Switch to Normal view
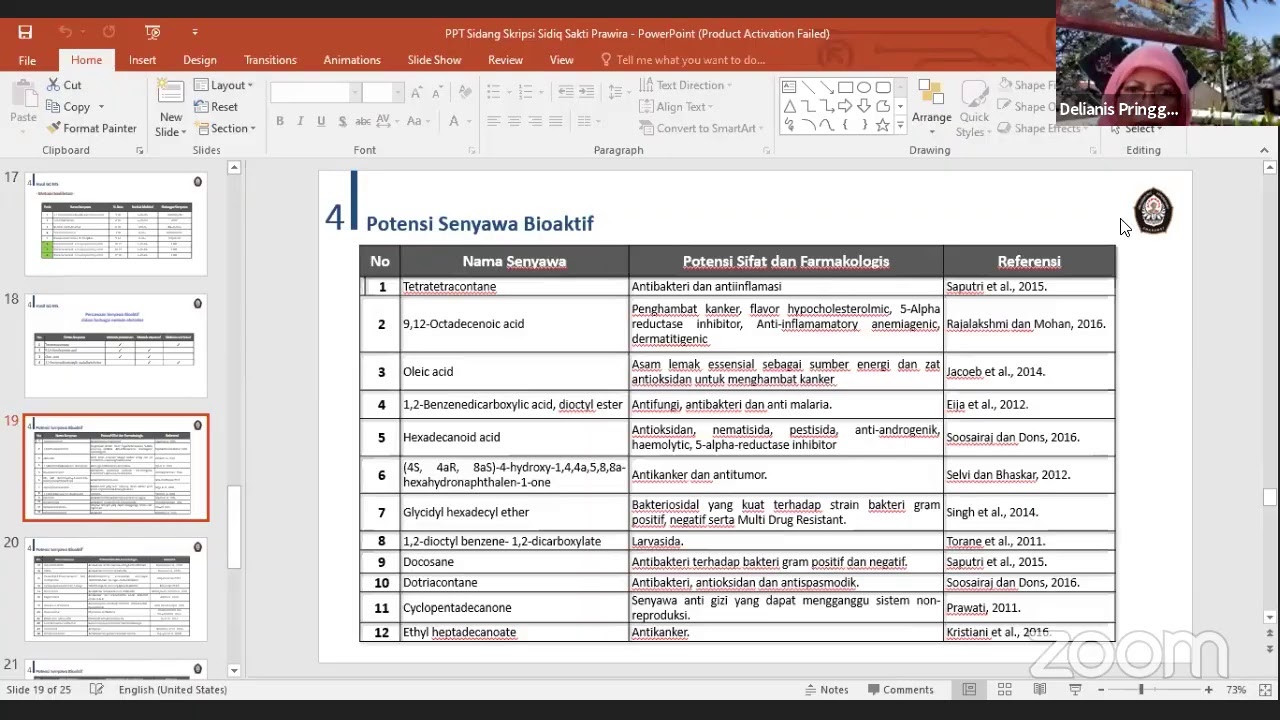 [x=969, y=690]
